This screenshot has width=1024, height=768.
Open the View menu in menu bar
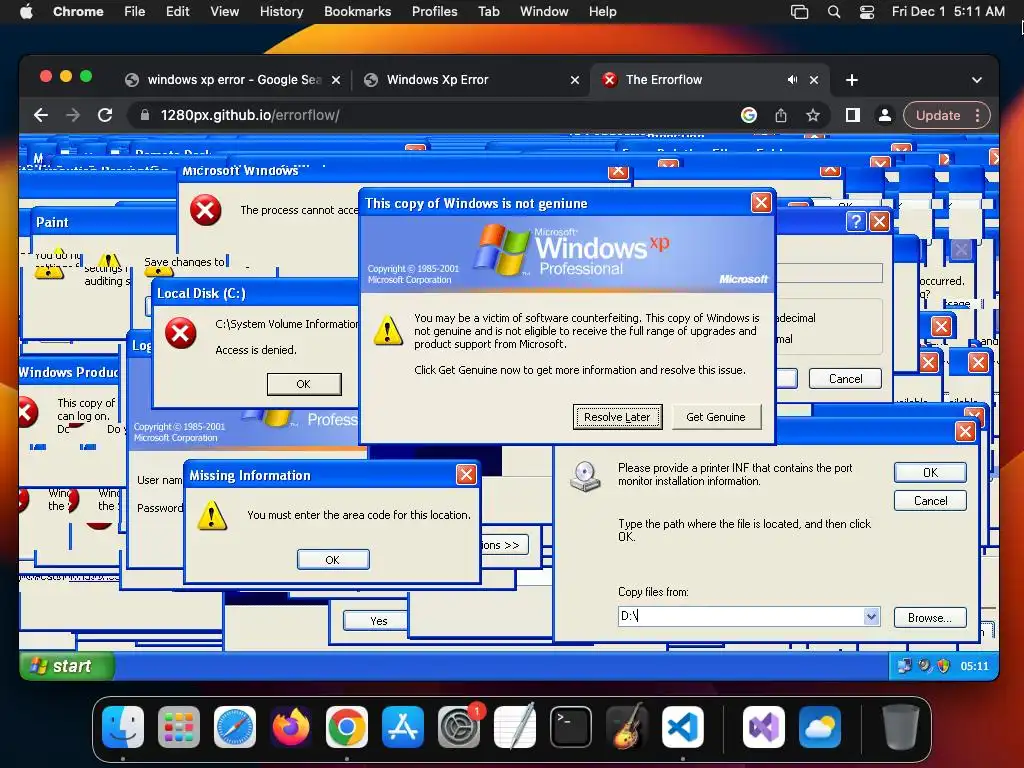[x=225, y=12]
